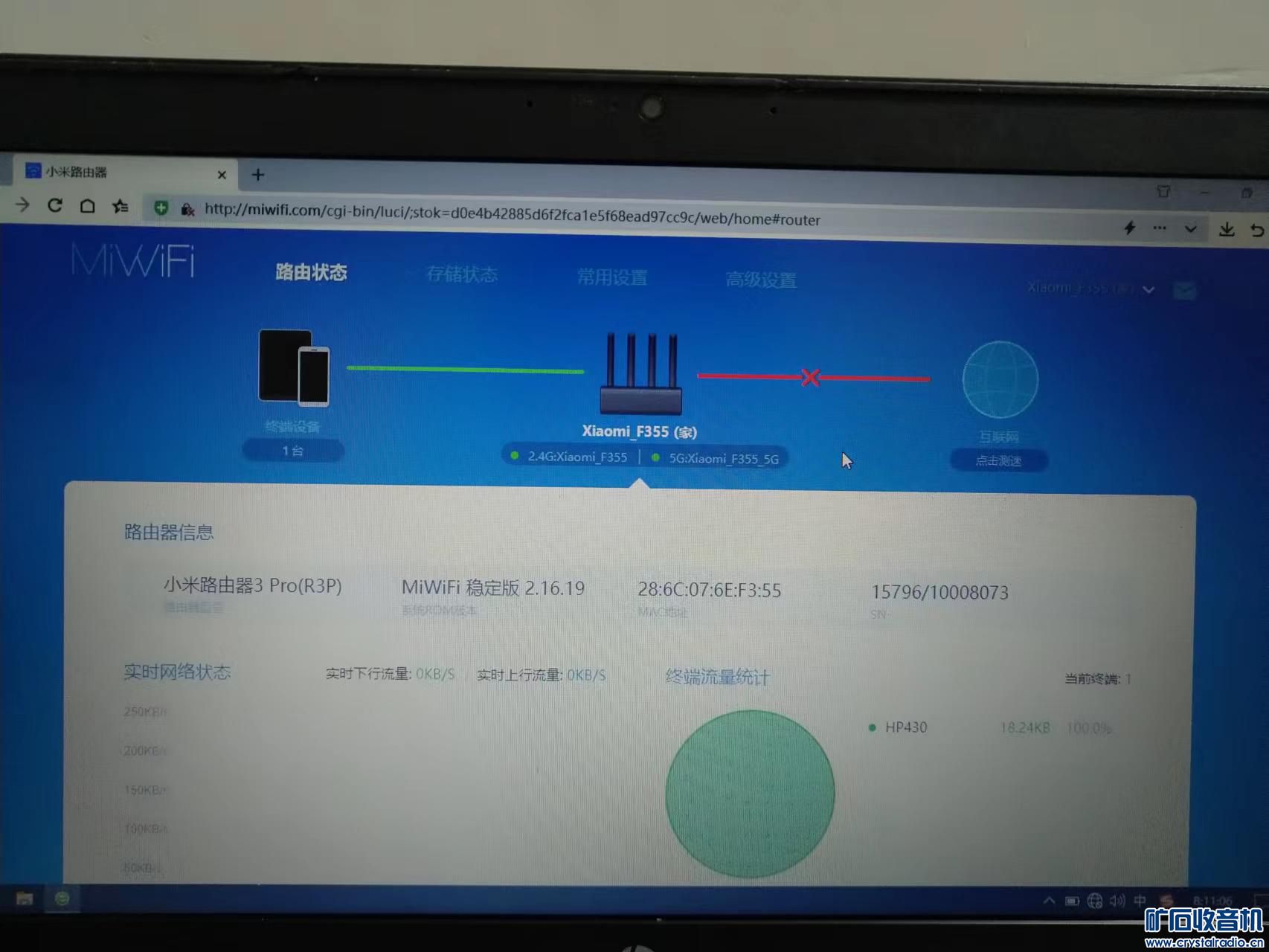Screen dimensions: 1269x952
Task: Click the browser skin shirt icon
Action: tap(1163, 192)
